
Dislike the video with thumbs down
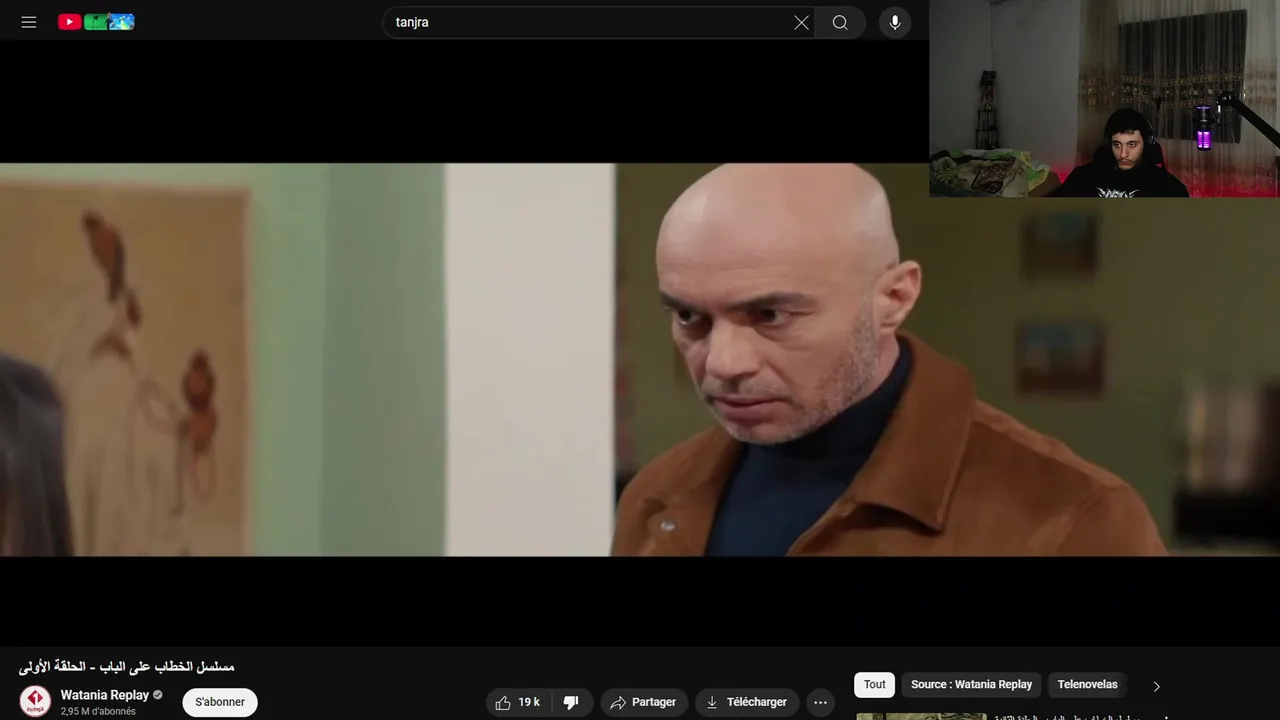coord(571,702)
